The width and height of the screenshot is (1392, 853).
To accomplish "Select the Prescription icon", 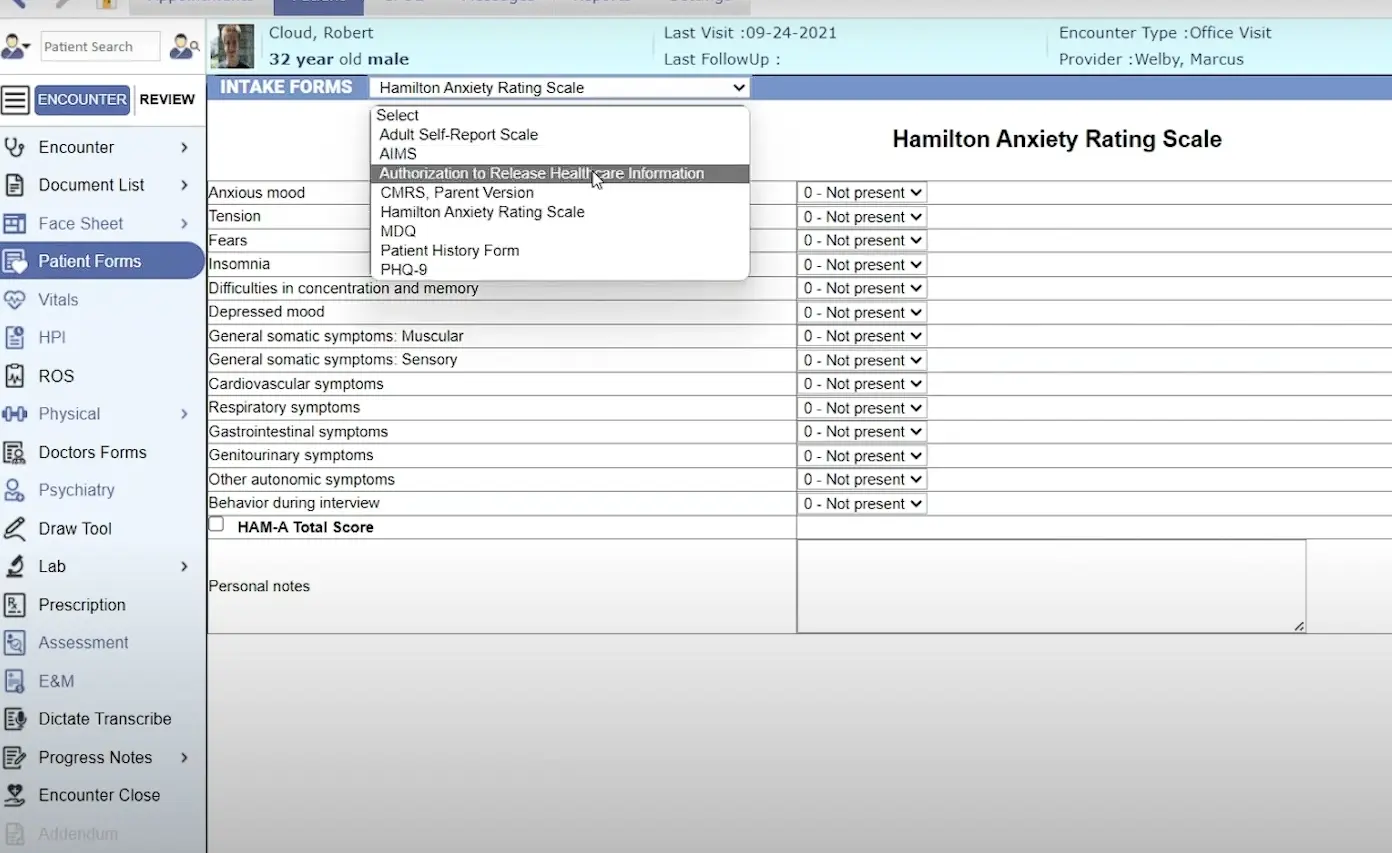I will coord(17,604).
